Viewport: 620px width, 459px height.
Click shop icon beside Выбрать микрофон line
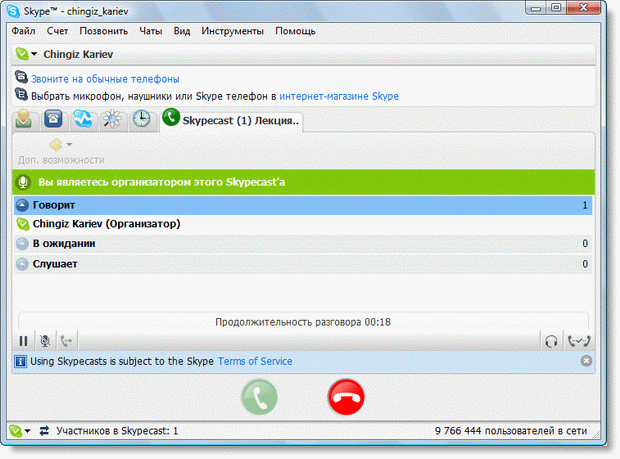click(x=21, y=94)
